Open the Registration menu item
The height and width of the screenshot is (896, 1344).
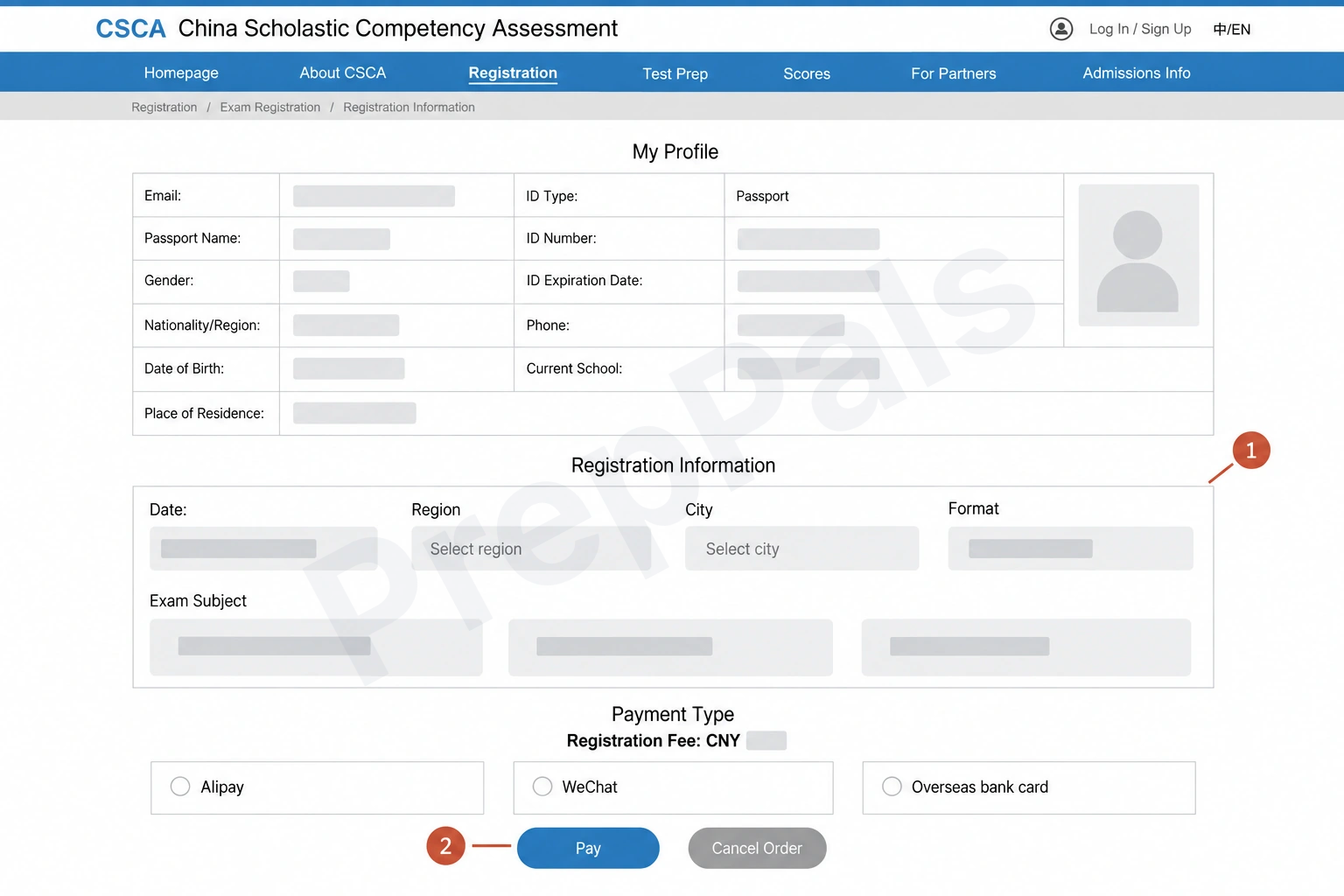click(x=513, y=73)
